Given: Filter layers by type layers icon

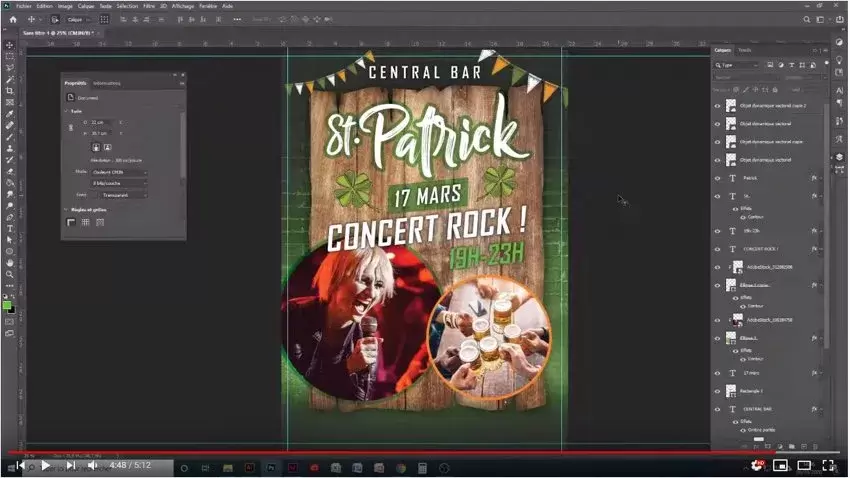Looking at the screenshot, I should (x=791, y=65).
